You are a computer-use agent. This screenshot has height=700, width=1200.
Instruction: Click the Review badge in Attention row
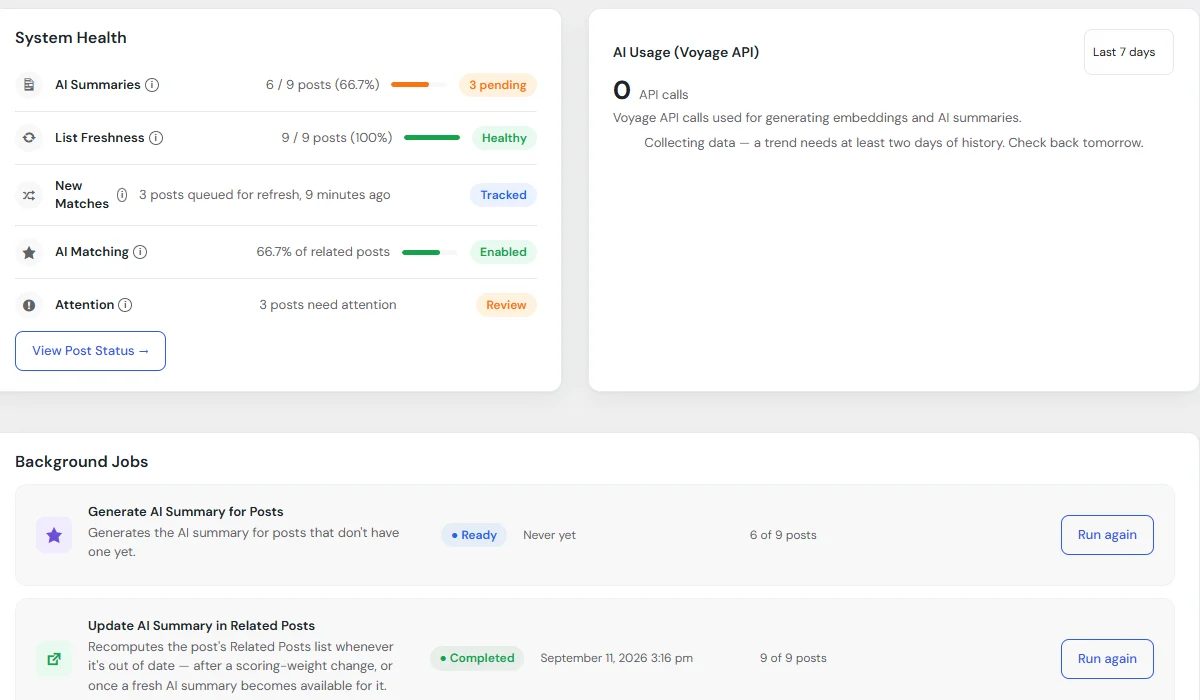[506, 305]
